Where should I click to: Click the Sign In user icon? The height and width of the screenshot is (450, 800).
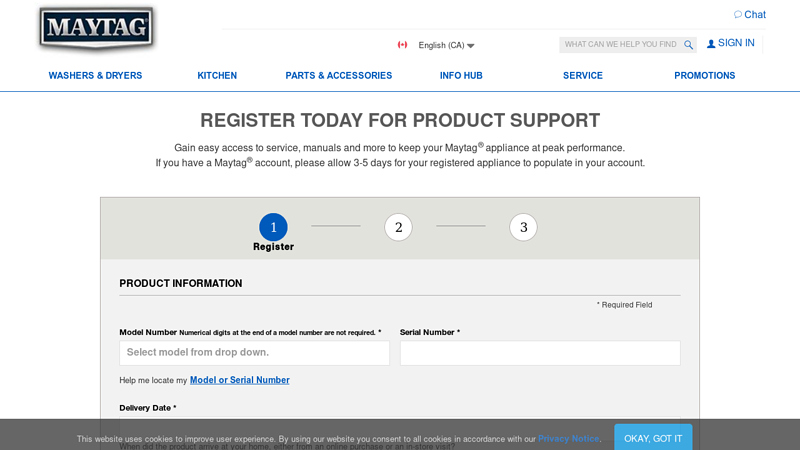pyautogui.click(x=711, y=44)
